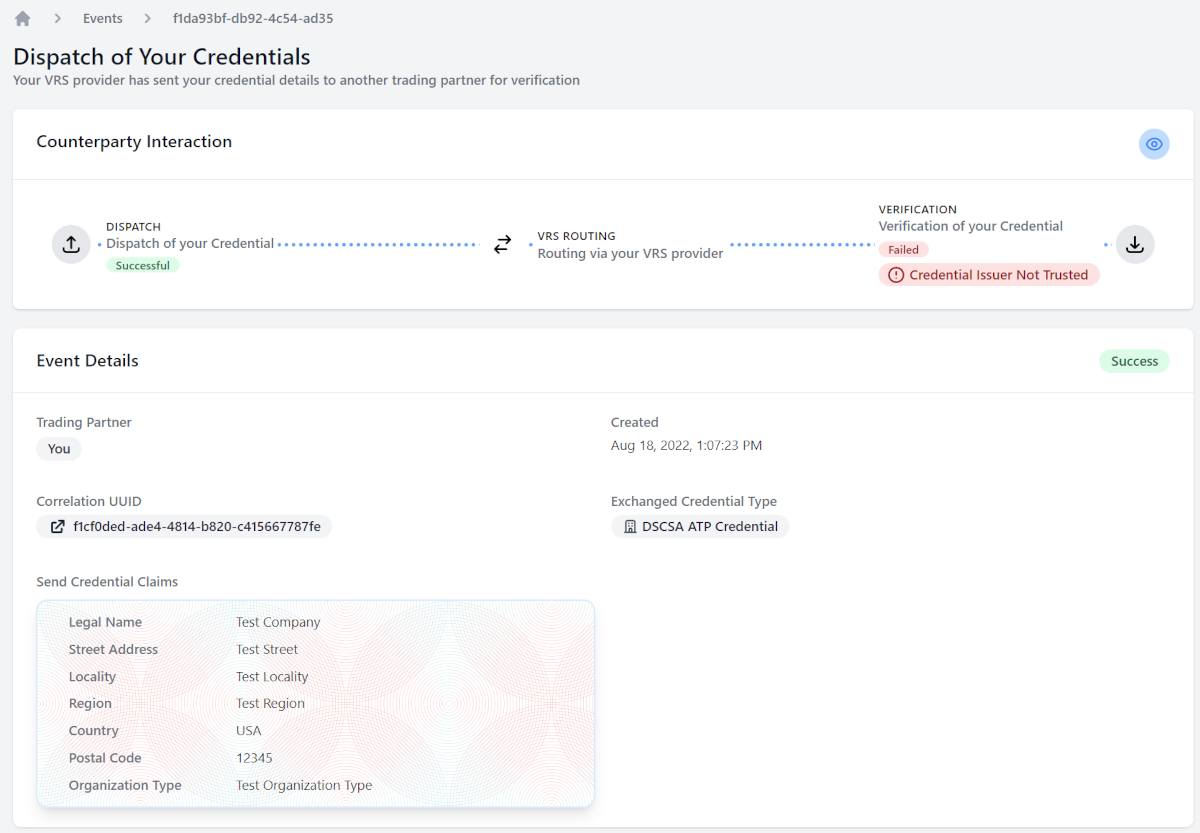Click the VRS routing swap arrows icon

(x=503, y=244)
